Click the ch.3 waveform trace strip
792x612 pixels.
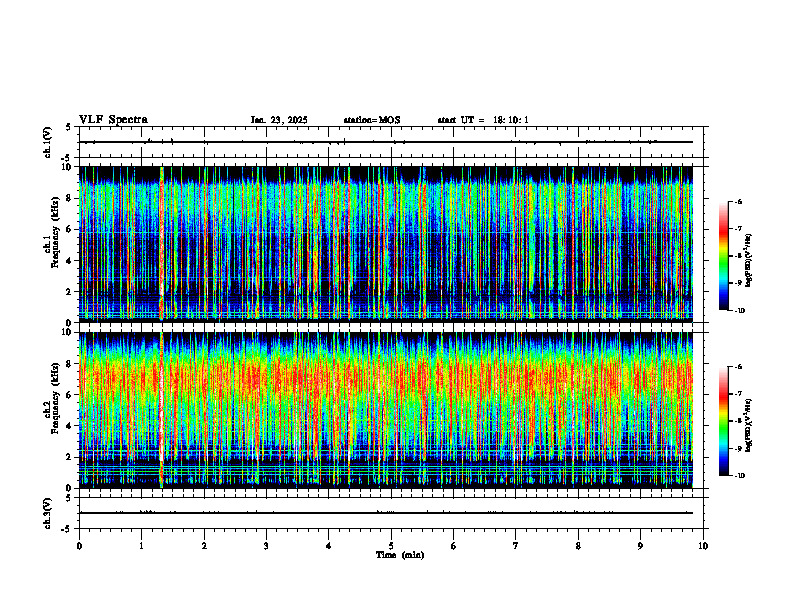click(x=386, y=513)
